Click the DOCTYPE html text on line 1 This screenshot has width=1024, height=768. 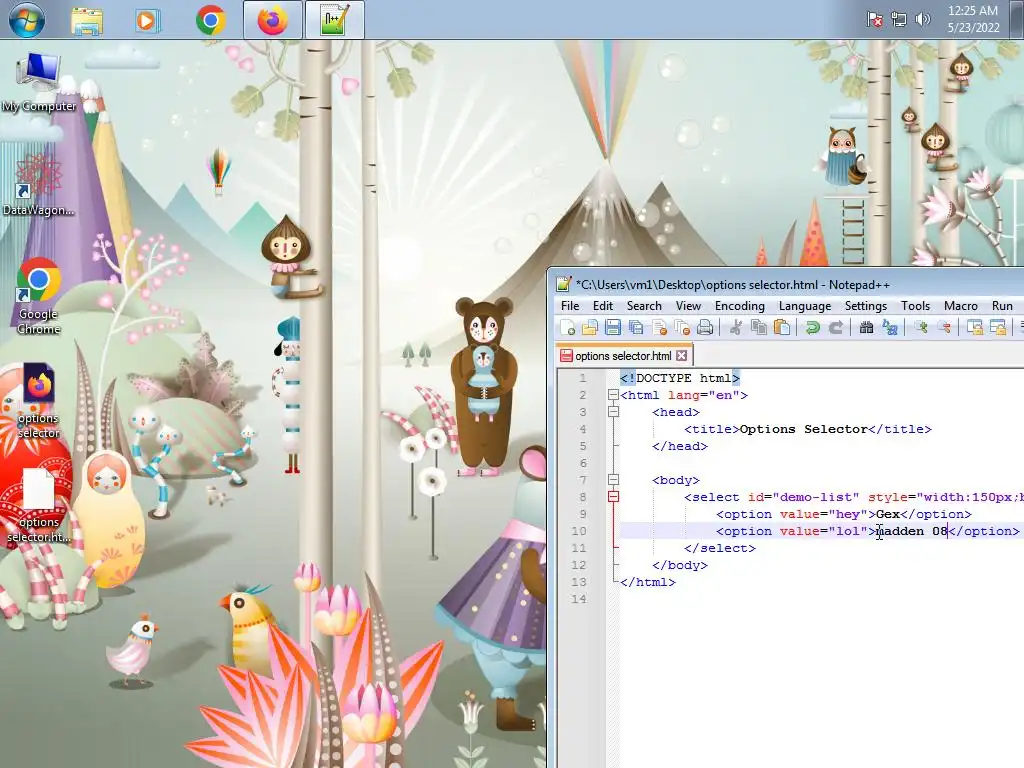click(680, 378)
